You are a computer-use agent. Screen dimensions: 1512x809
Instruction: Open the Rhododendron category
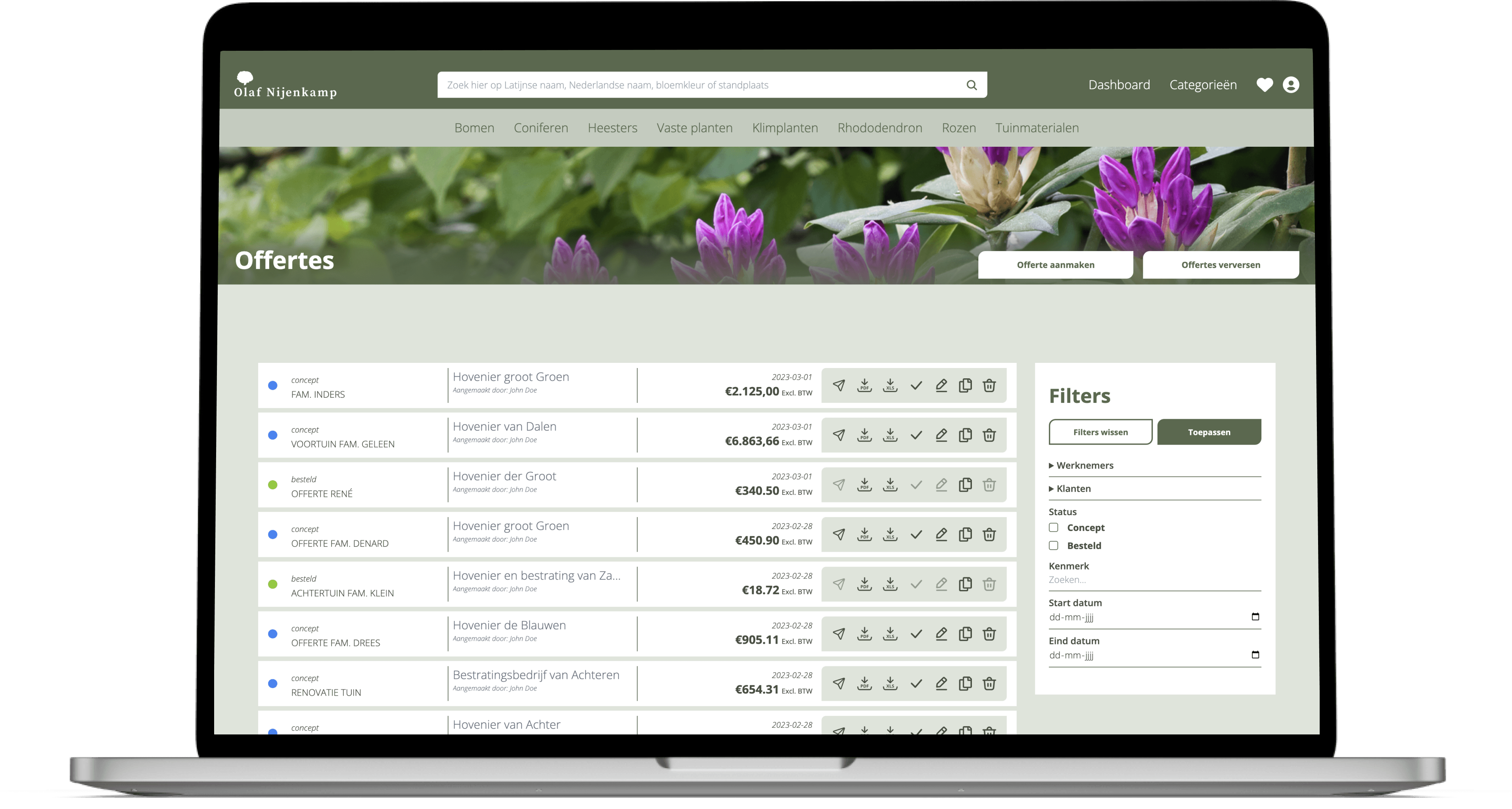click(x=880, y=128)
